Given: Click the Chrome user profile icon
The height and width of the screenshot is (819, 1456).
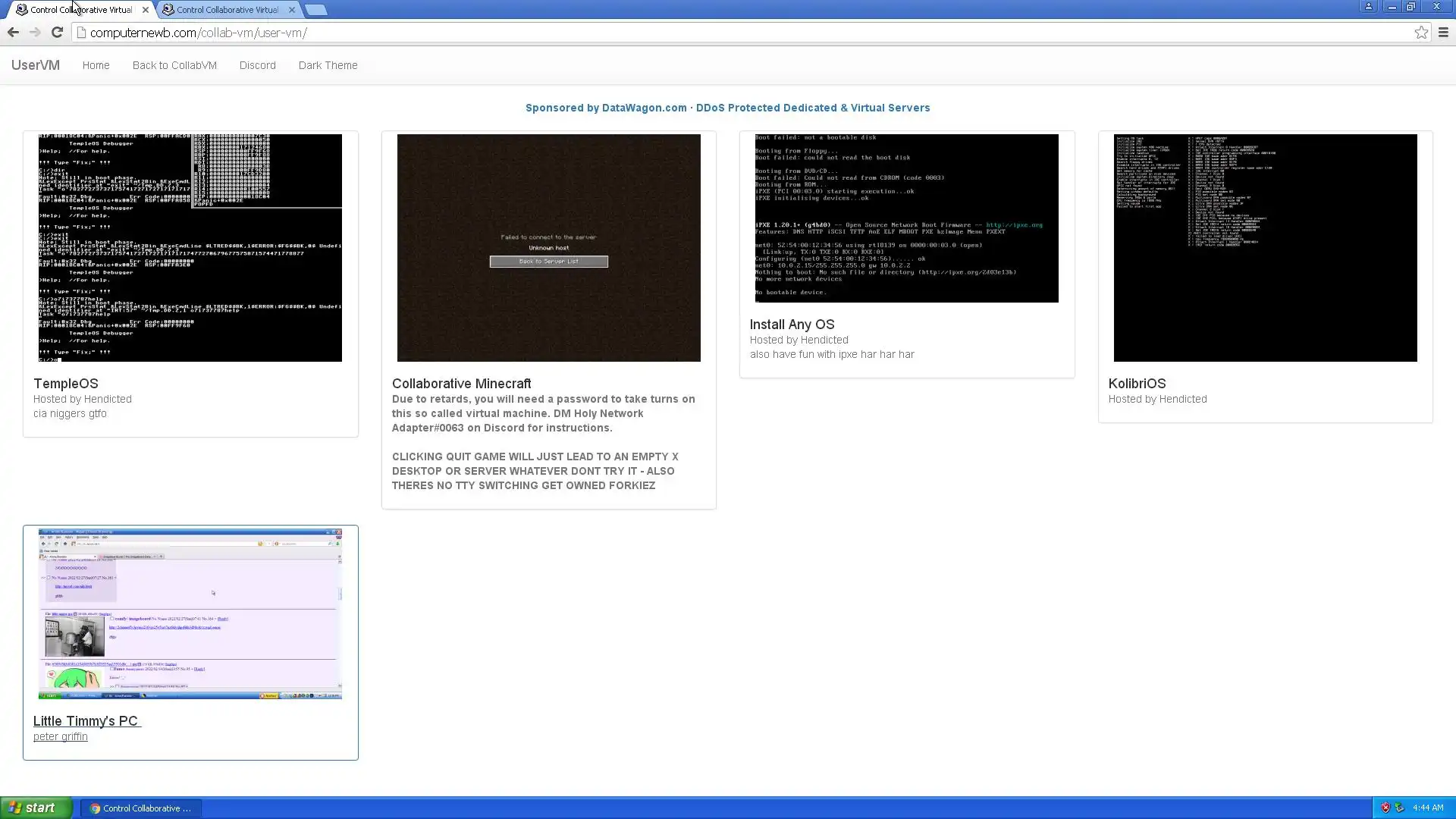Looking at the screenshot, I should [1369, 7].
